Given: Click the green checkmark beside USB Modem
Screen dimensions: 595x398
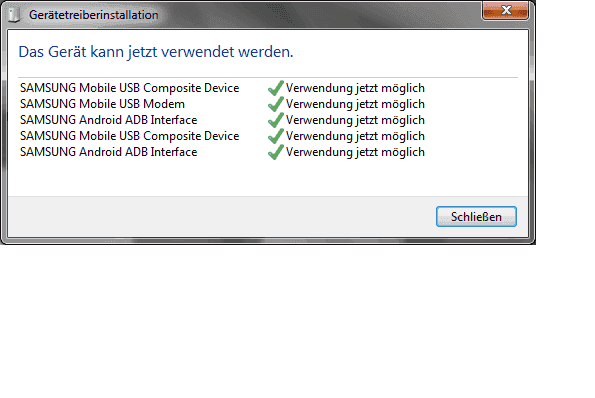Looking at the screenshot, I should [x=276, y=104].
